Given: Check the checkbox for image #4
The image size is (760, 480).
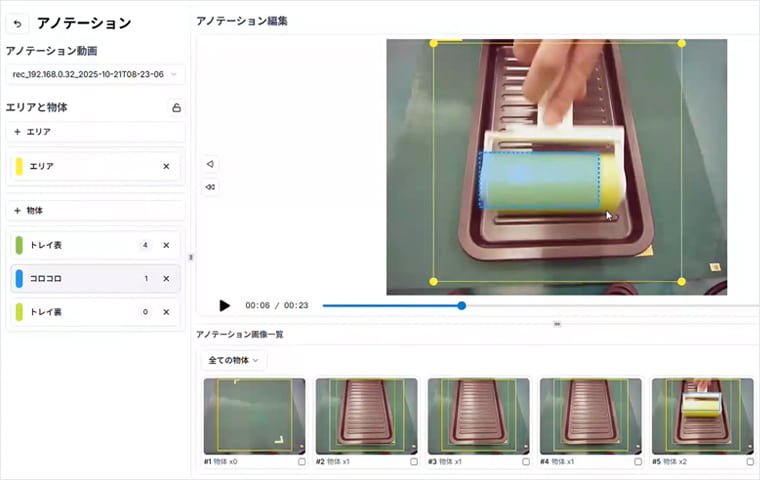Looking at the screenshot, I should [x=638, y=462].
